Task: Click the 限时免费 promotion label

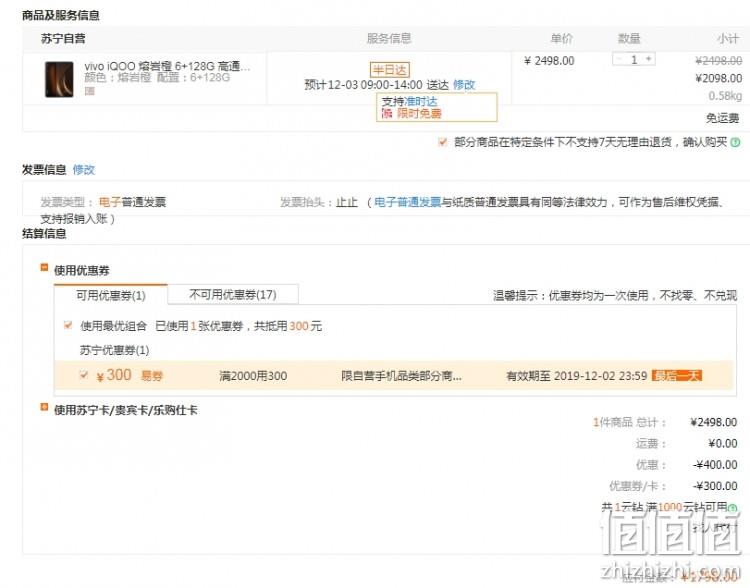Action: click(x=419, y=113)
